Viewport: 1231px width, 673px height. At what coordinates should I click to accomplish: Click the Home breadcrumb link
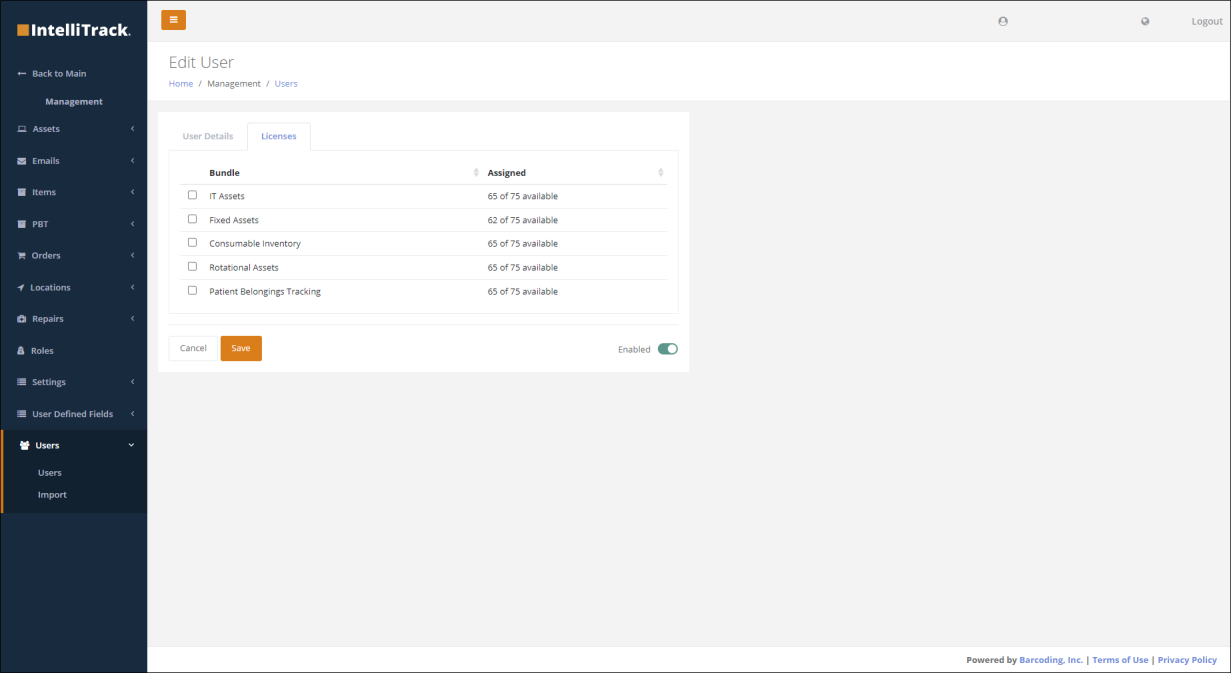point(181,84)
